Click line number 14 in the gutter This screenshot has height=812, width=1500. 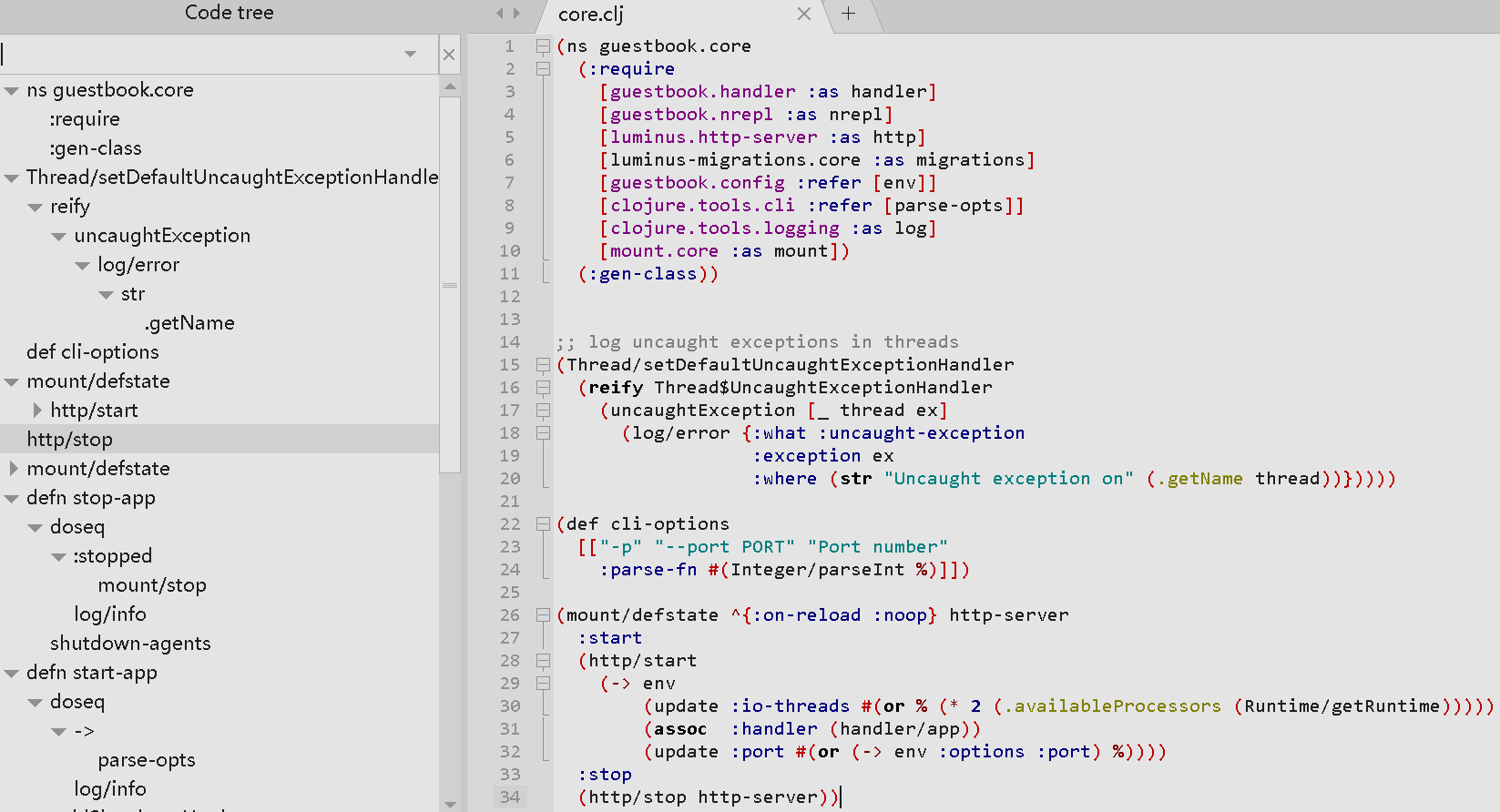510,342
